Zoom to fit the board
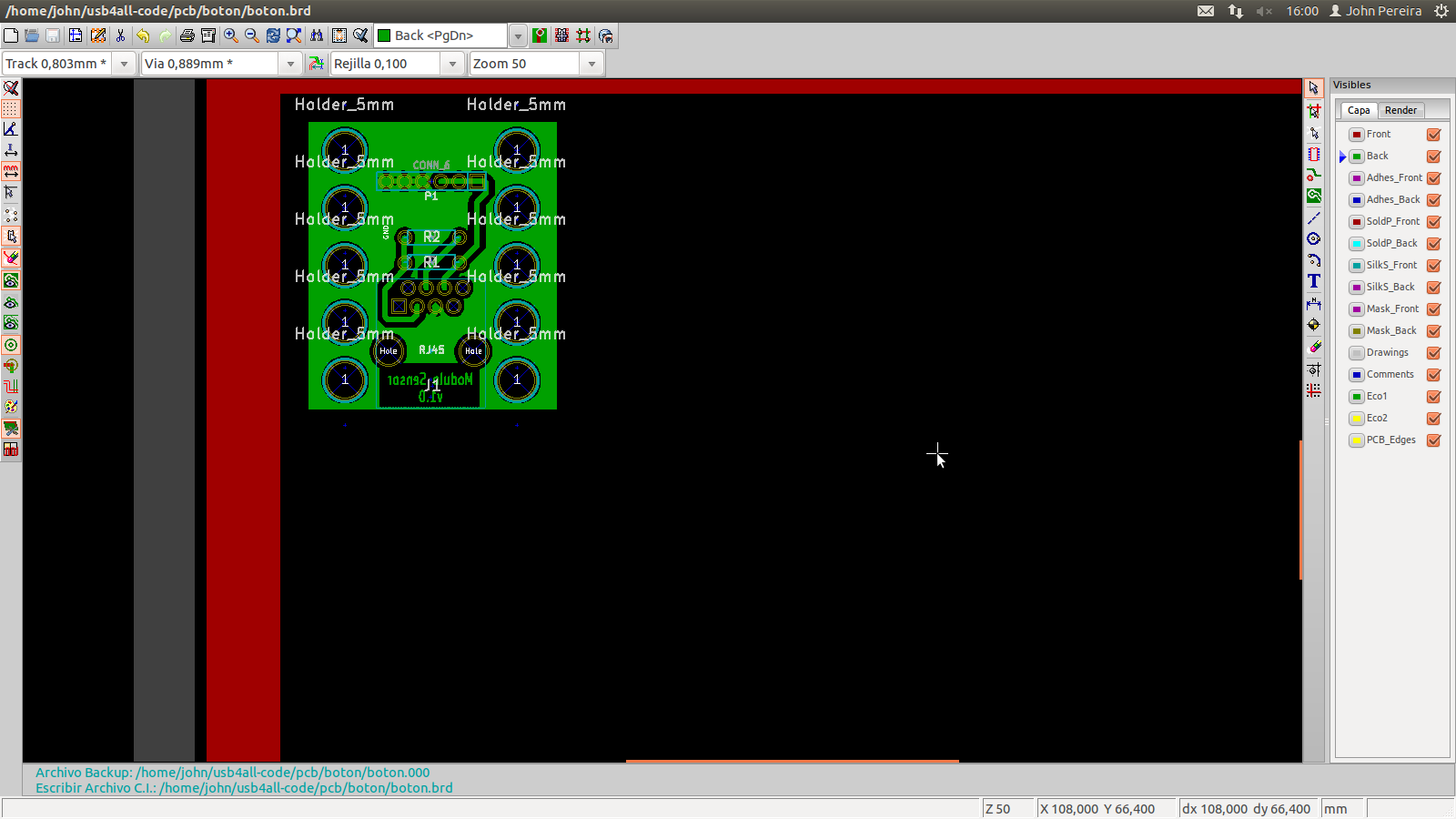Screen dimensions: 1456x819 [x=294, y=35]
